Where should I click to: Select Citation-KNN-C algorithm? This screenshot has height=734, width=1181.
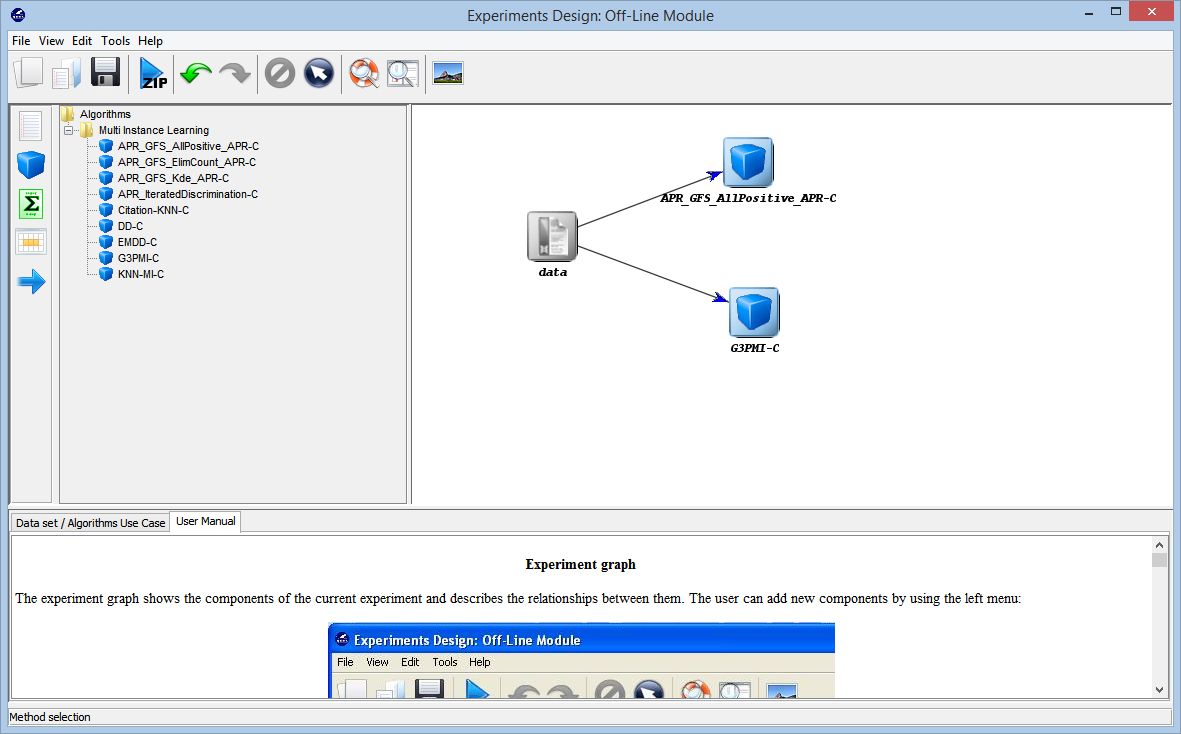(153, 210)
